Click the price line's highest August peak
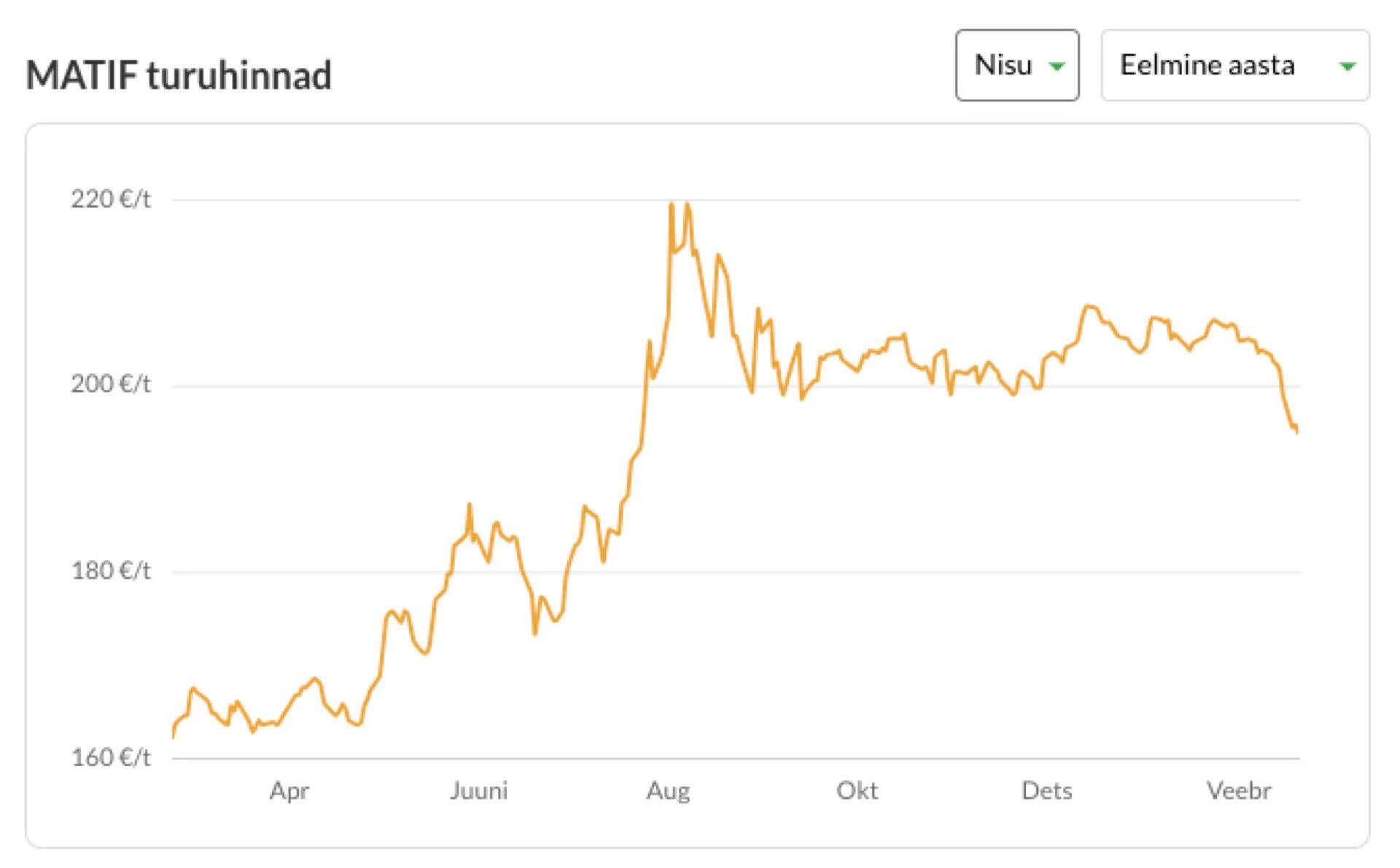The width and height of the screenshot is (1400, 868). click(671, 203)
